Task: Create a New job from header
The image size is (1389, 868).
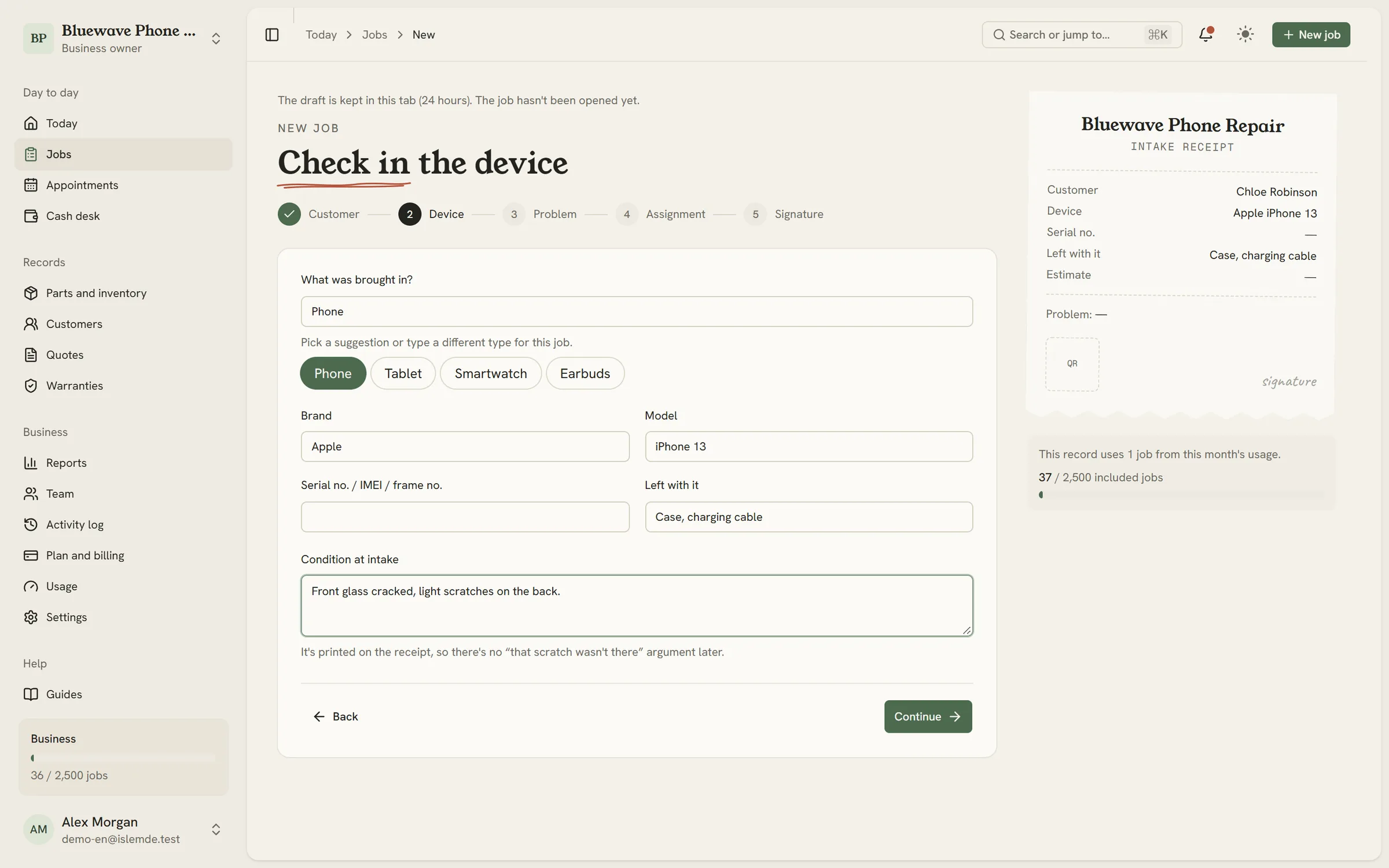Action: point(1311,35)
